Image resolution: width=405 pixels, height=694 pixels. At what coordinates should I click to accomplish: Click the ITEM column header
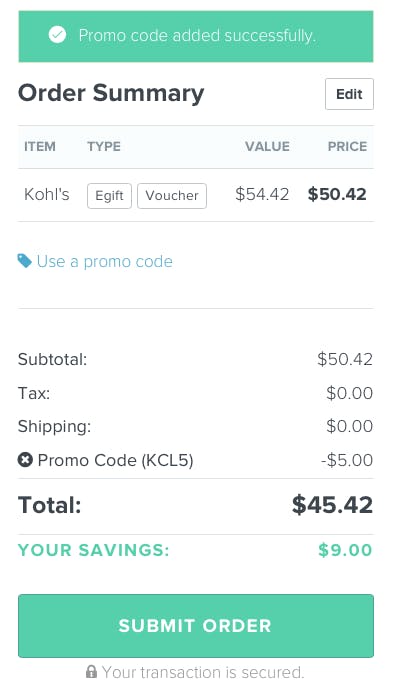point(40,147)
